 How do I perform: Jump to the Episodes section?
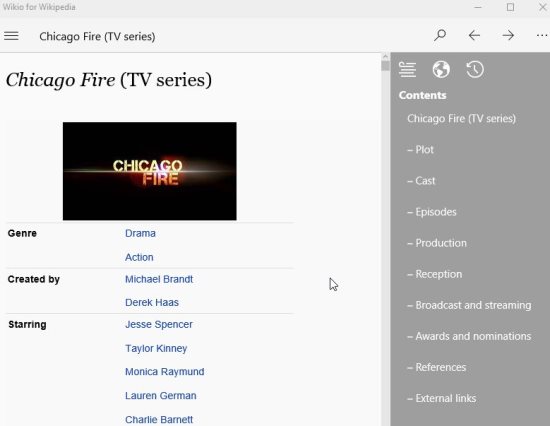pos(432,212)
